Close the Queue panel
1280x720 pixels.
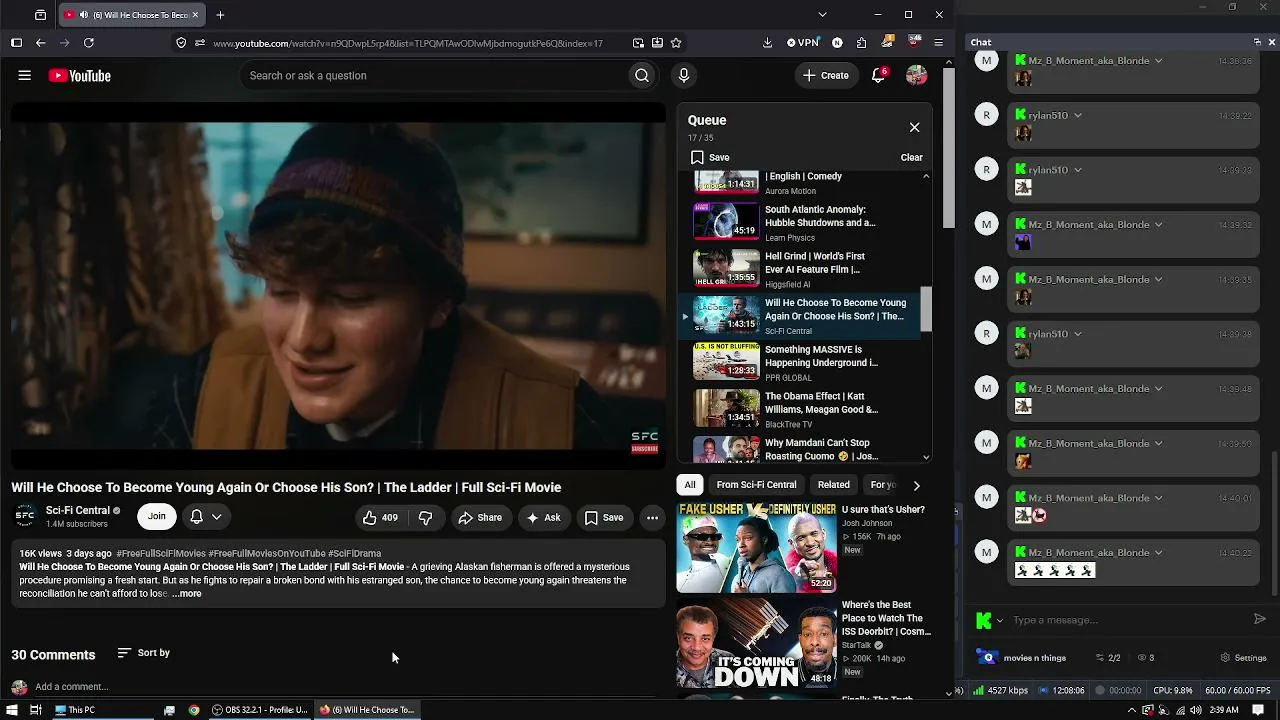pos(914,127)
